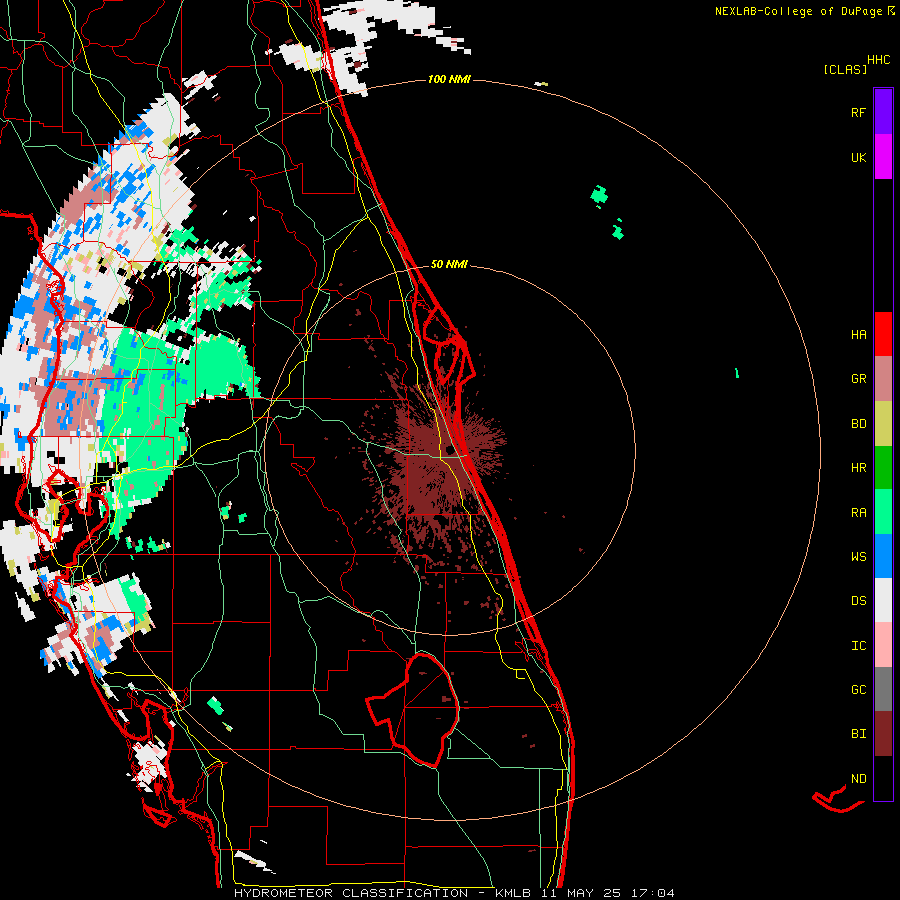This screenshot has height=900, width=900.
Task: Click the DS legend label
Action: point(858,601)
